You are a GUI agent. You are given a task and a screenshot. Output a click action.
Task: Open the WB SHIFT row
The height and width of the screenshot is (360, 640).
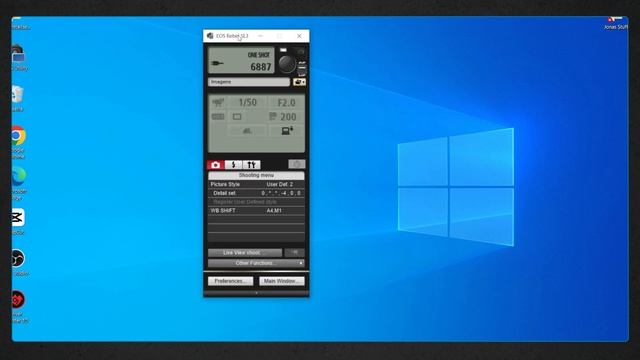(256, 211)
